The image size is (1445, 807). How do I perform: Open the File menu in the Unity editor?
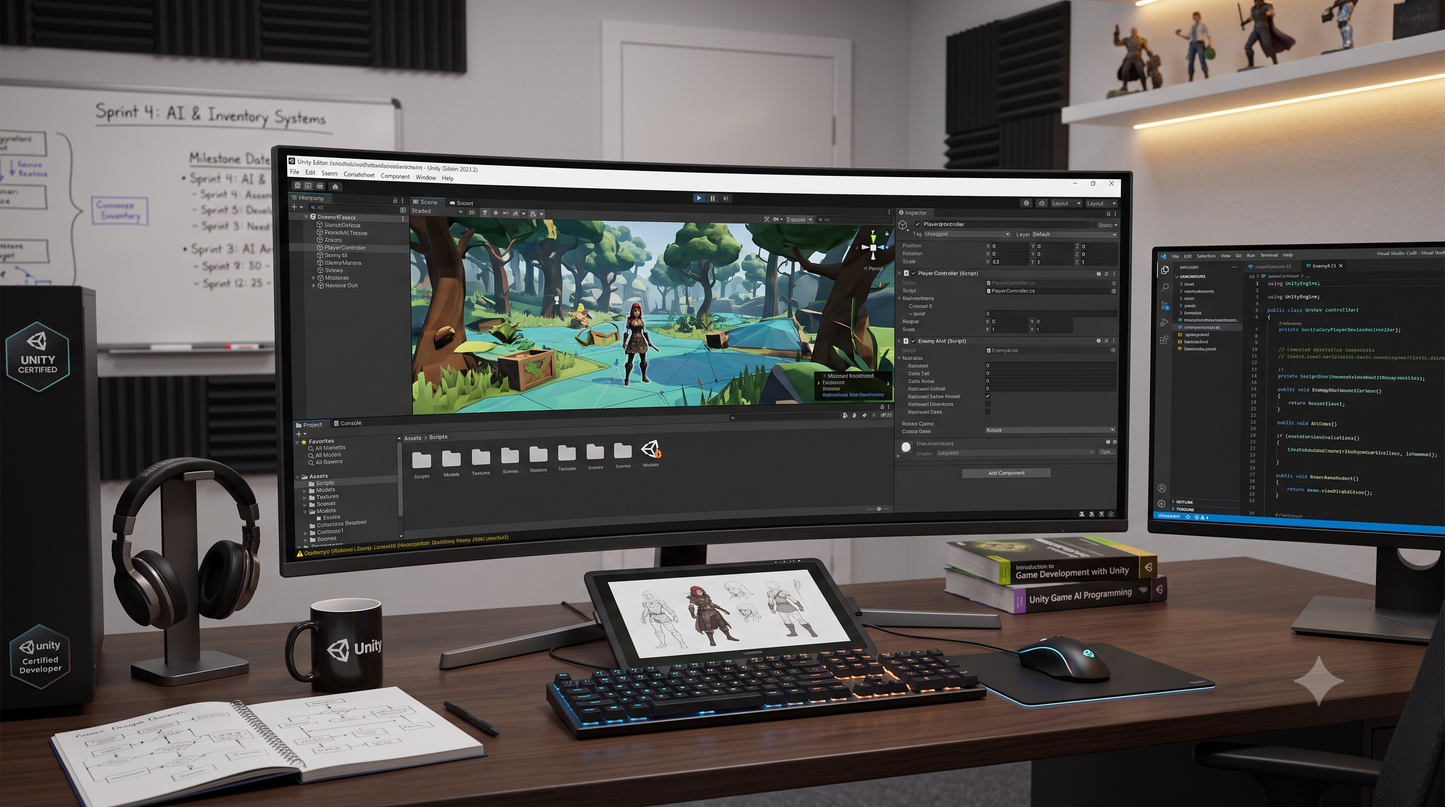(295, 172)
